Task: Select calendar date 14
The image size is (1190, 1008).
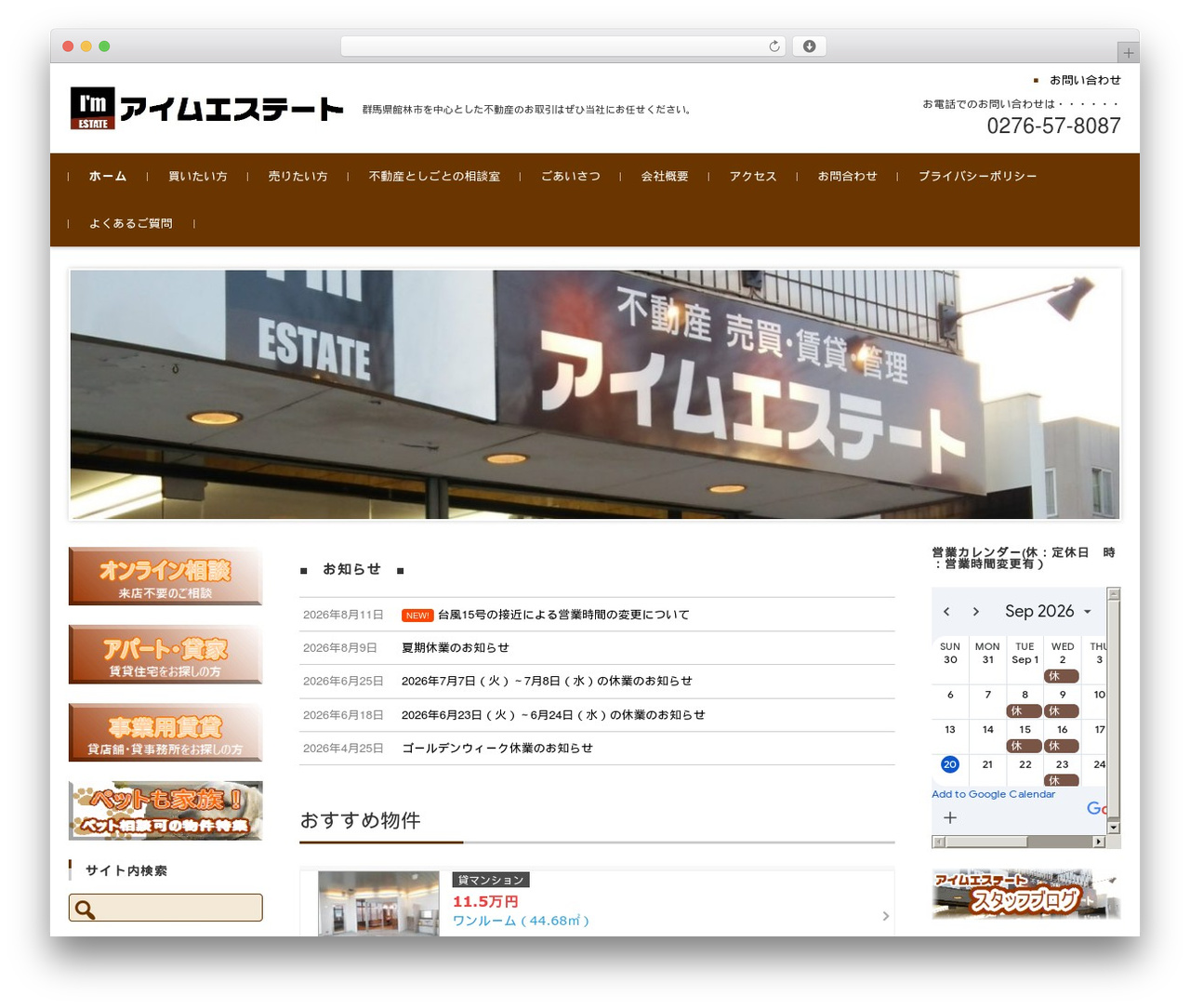Action: [x=987, y=730]
